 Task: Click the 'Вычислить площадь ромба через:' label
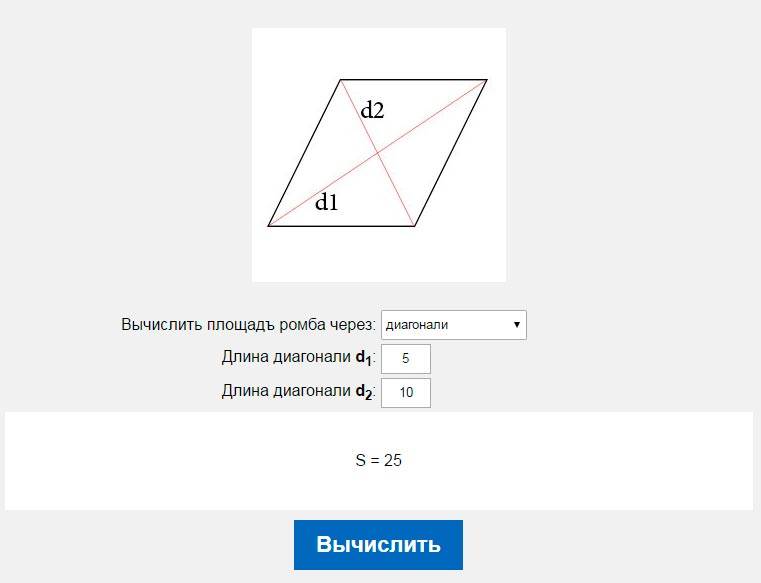point(248,325)
